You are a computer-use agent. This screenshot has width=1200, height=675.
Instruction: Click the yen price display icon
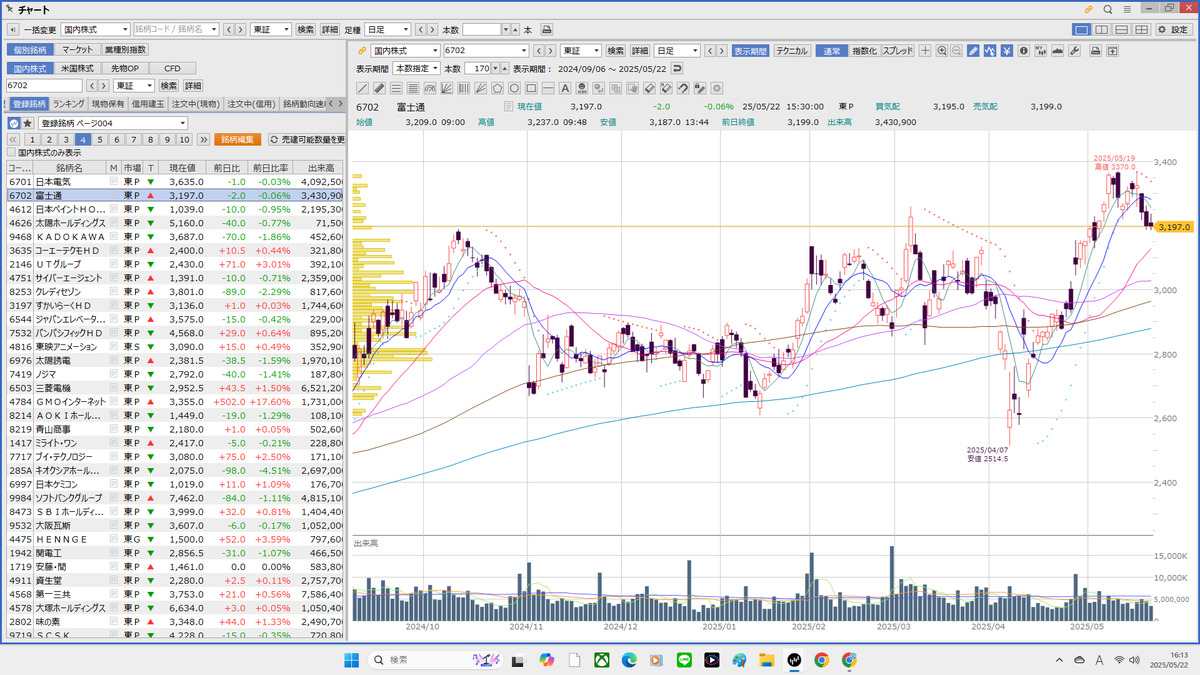pos(1006,51)
